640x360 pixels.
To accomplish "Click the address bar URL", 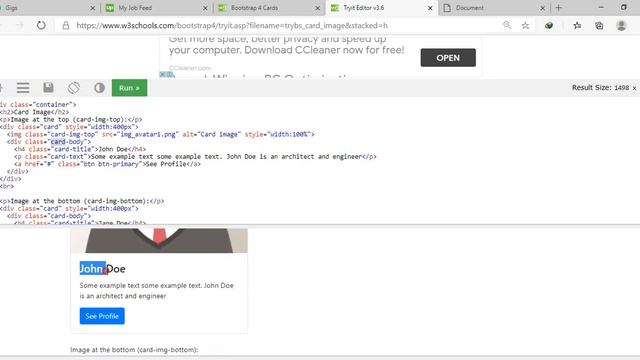I will coord(232,25).
